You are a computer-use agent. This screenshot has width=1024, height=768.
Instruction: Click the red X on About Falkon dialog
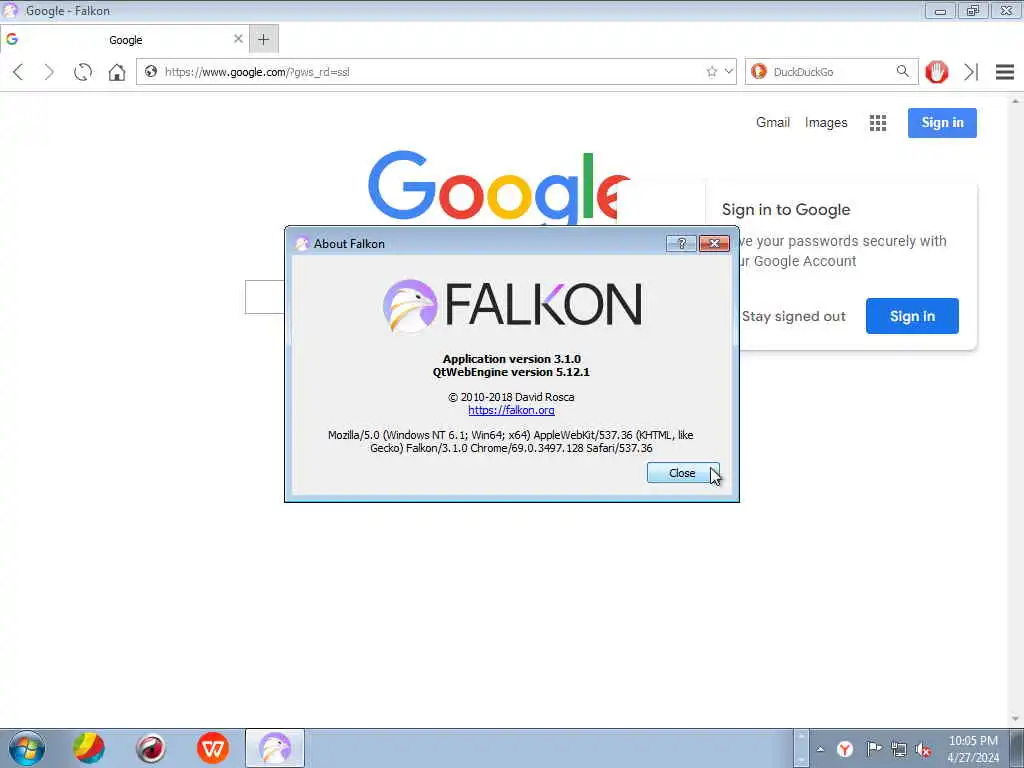(x=714, y=244)
